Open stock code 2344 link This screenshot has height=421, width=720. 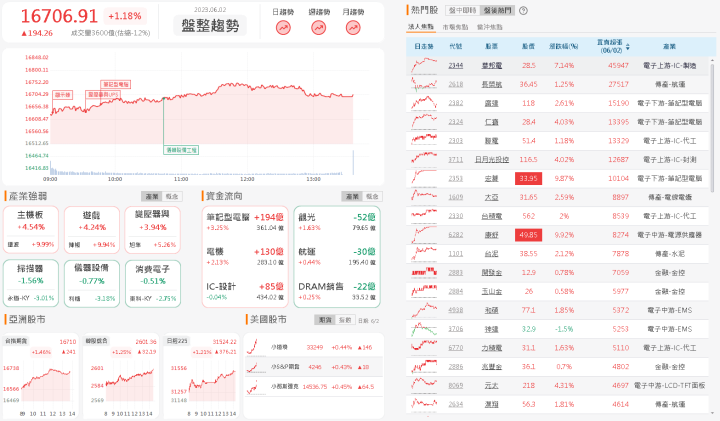456,66
